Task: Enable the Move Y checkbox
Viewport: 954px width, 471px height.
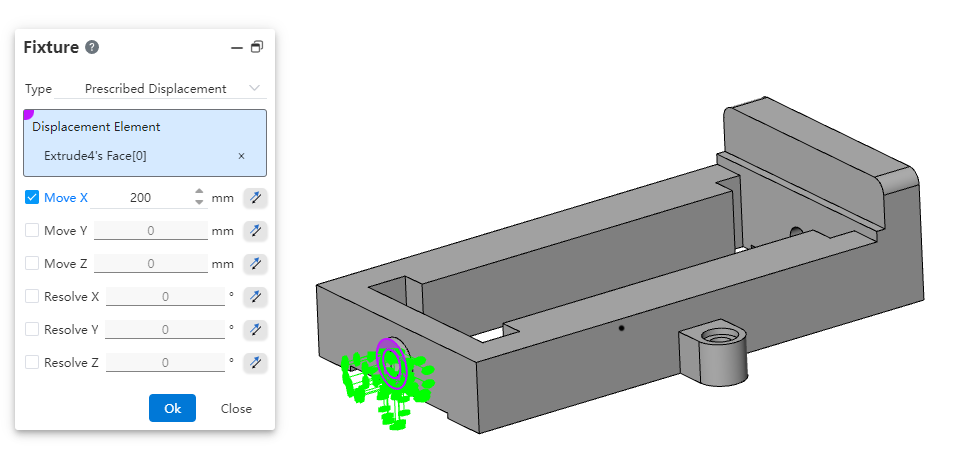Action: pos(32,231)
